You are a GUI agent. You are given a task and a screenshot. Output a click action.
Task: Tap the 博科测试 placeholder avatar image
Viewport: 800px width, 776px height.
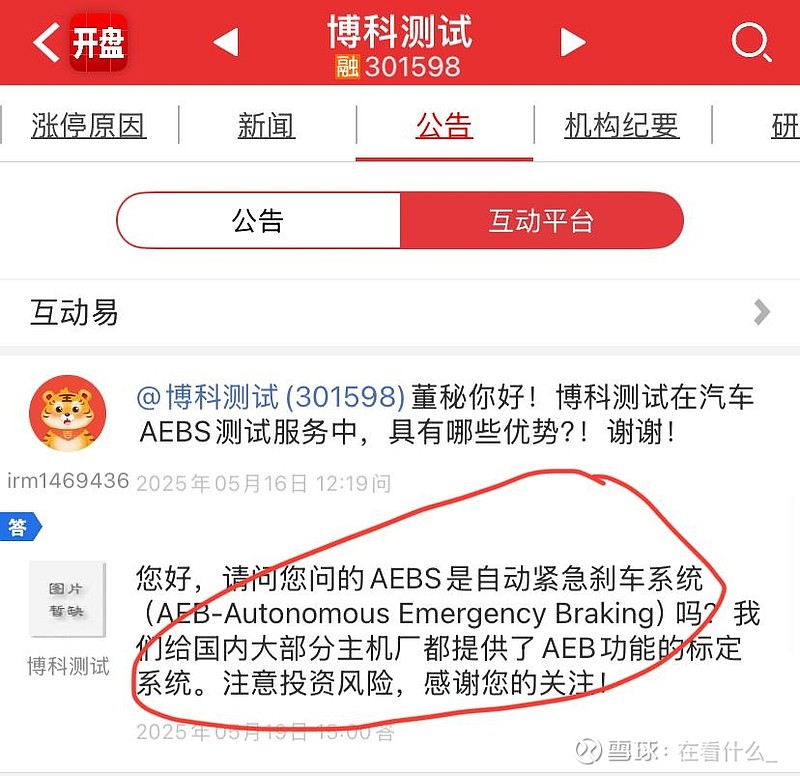[67, 599]
